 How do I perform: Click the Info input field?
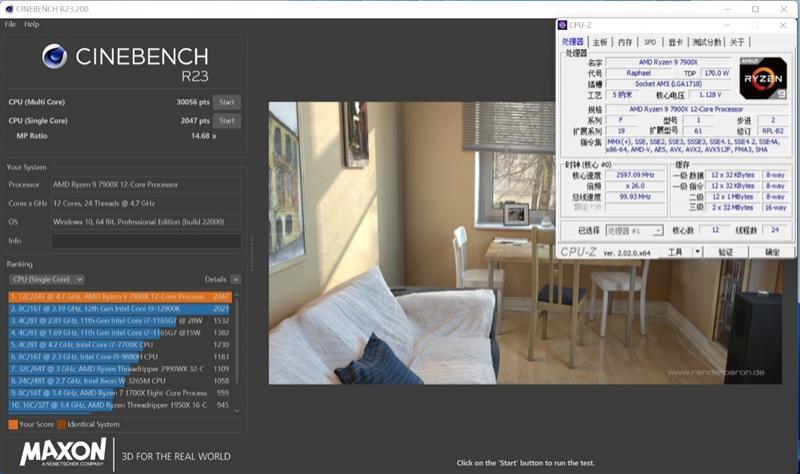tap(146, 241)
